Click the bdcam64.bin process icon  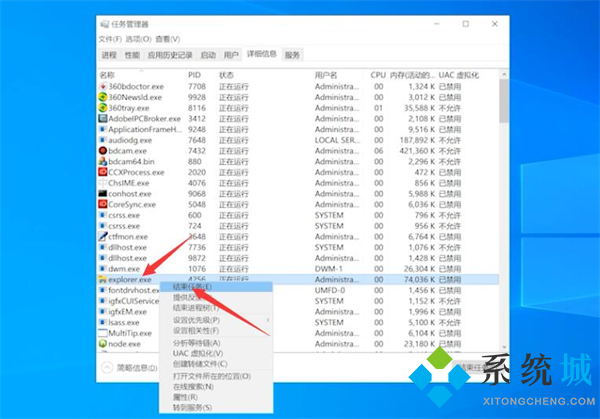pos(103,161)
